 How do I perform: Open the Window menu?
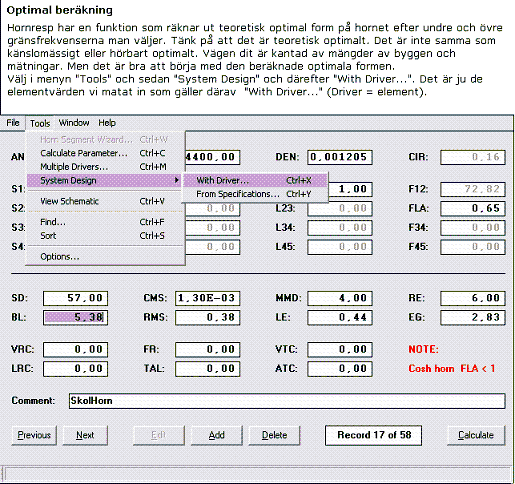pos(74,123)
